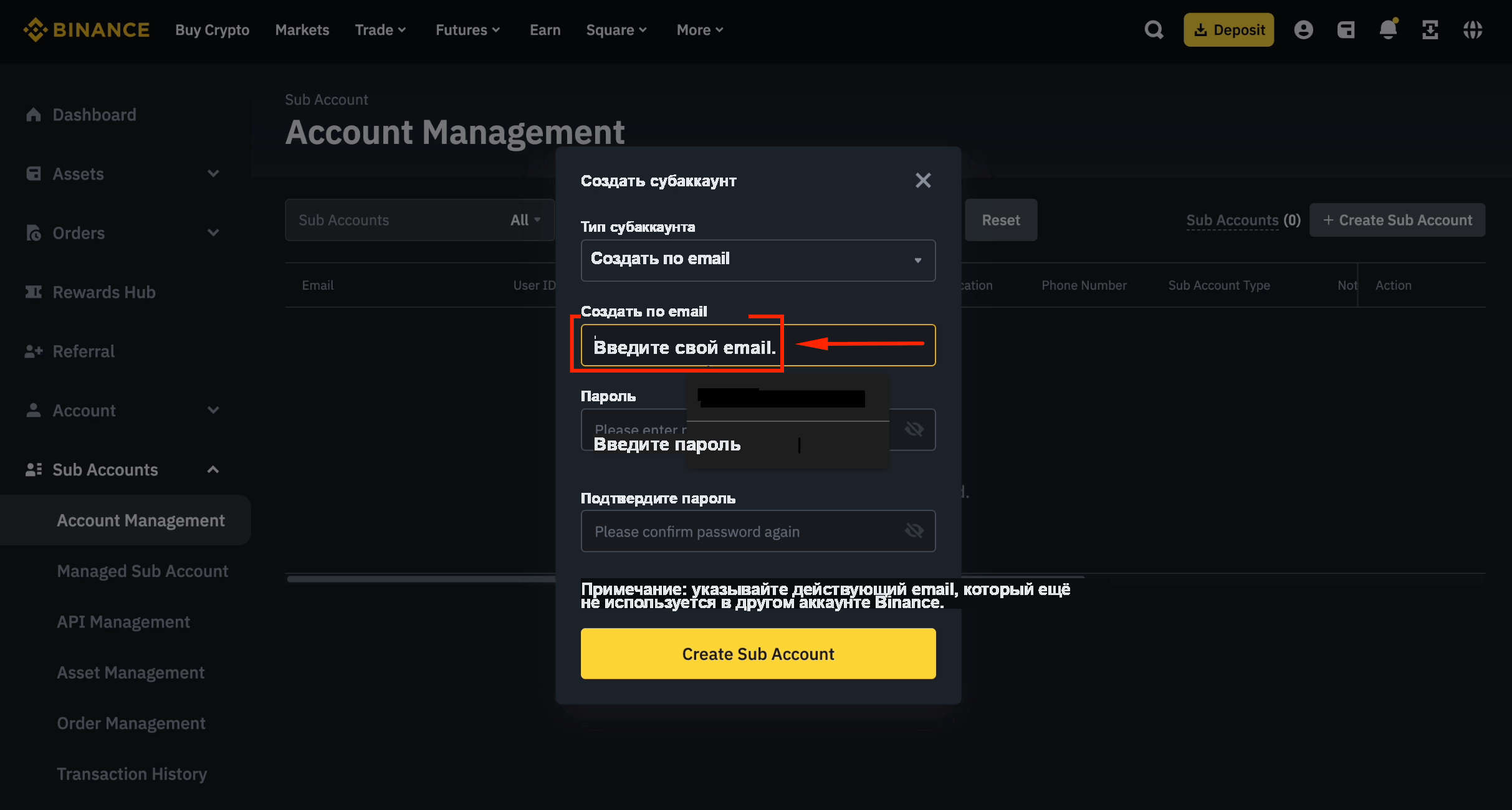
Task: Select Order Management in sidebar
Action: tap(131, 723)
